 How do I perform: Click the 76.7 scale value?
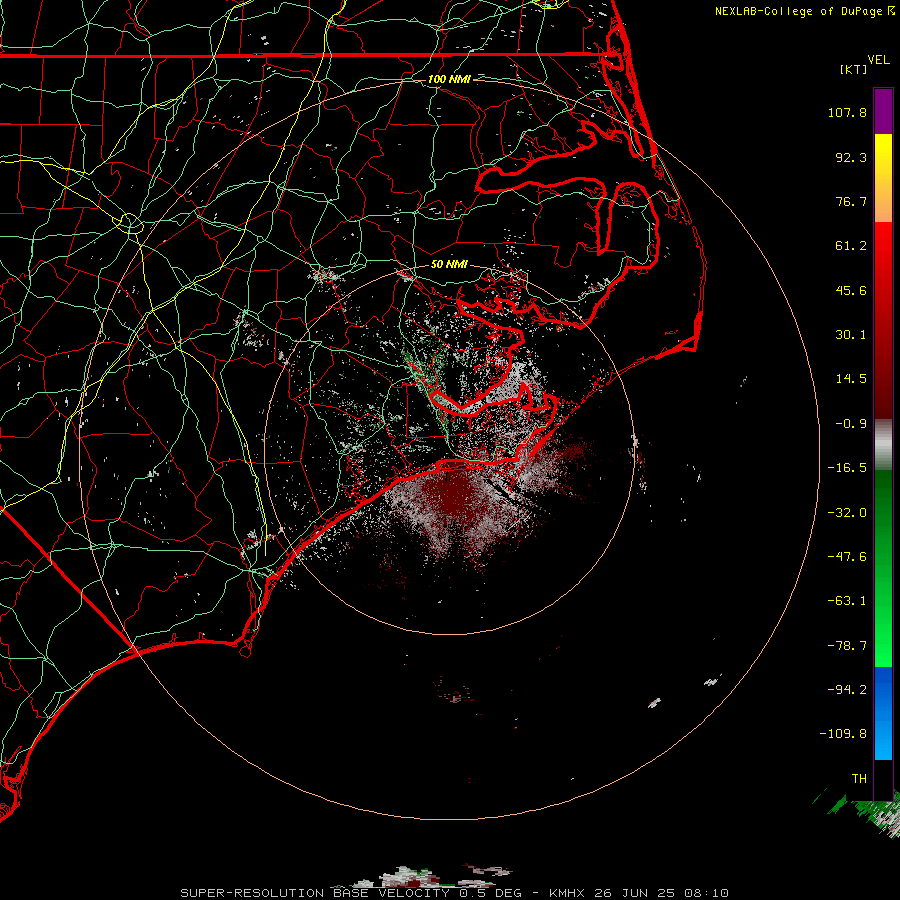tap(851, 201)
